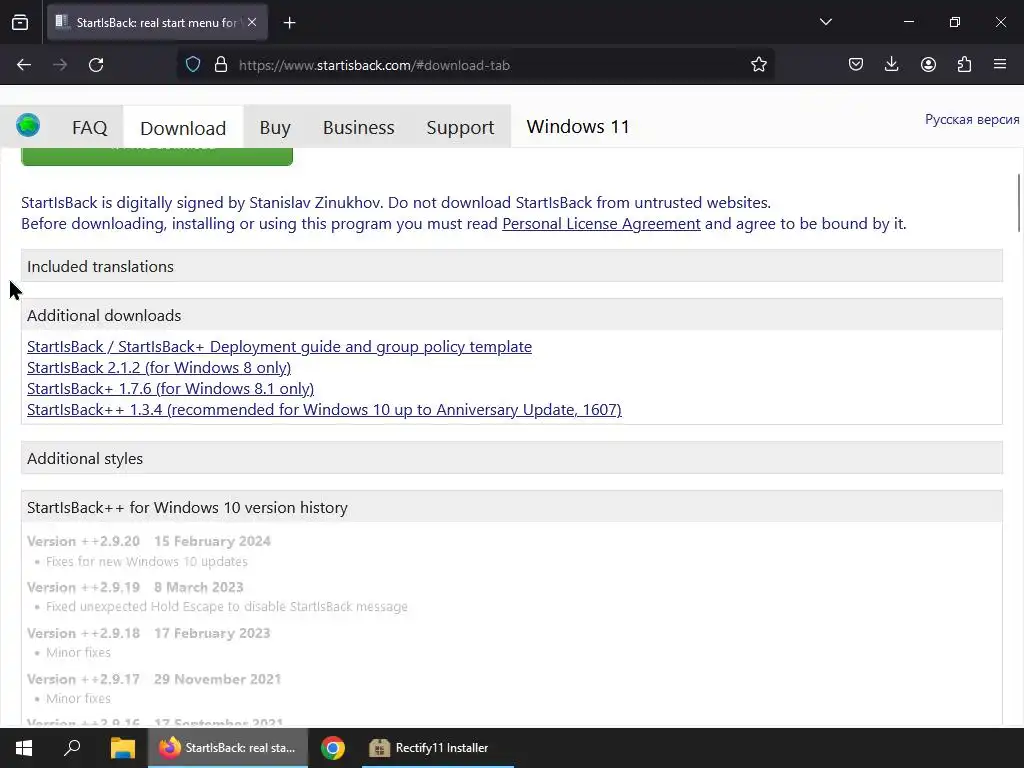The width and height of the screenshot is (1024, 768).
Task: Expand the Included translations section
Action: coord(511,266)
